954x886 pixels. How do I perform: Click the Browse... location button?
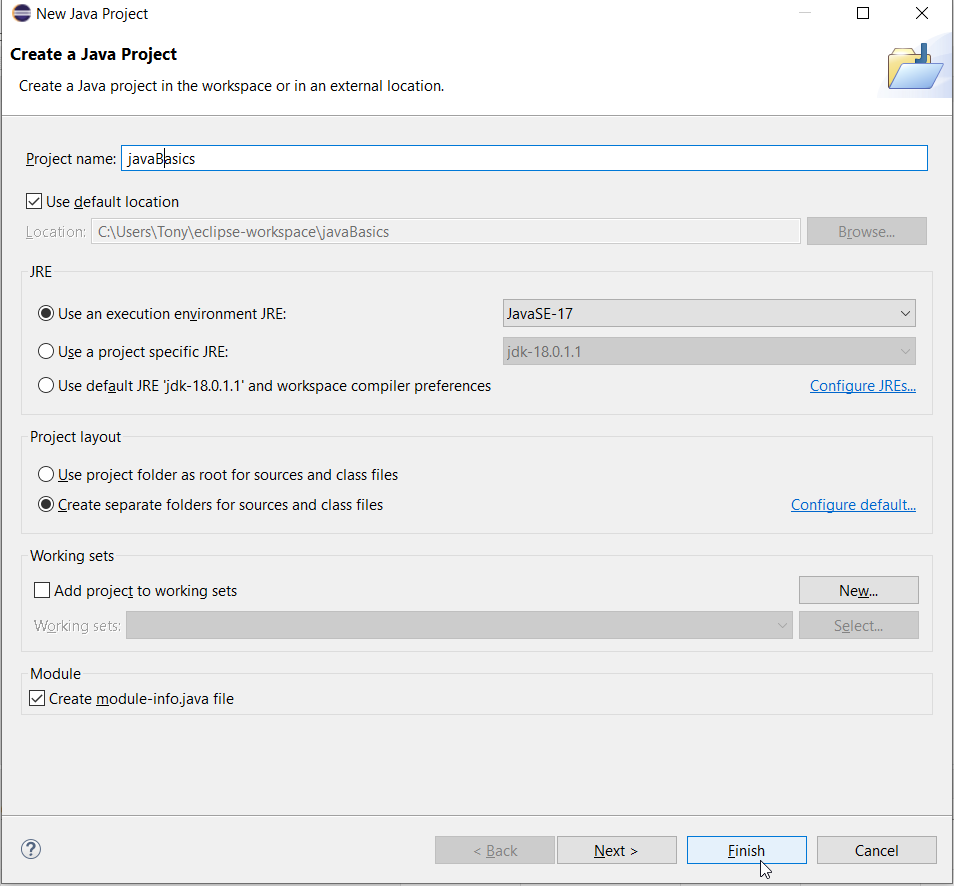click(866, 231)
